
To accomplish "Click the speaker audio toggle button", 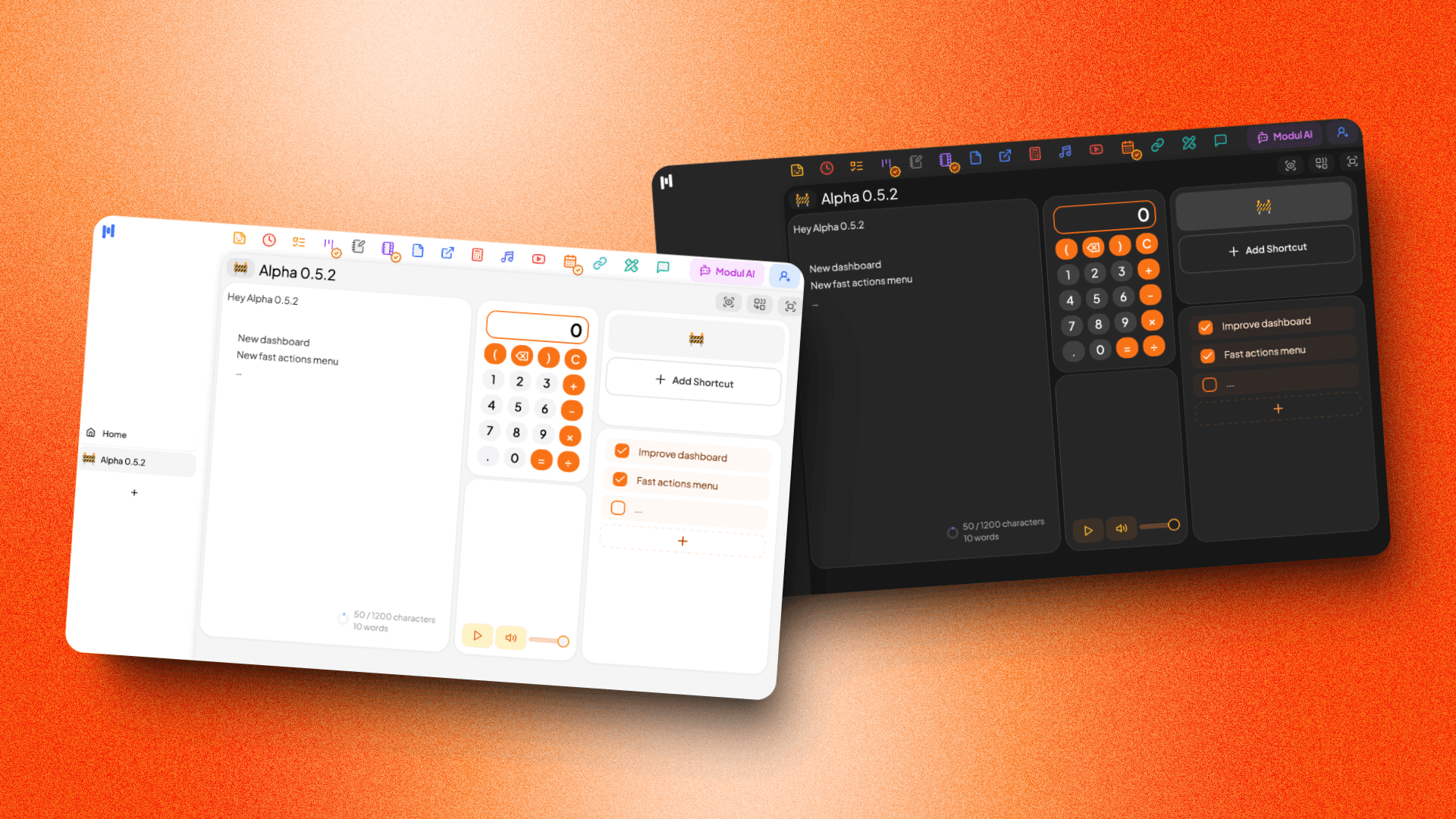I will point(512,638).
